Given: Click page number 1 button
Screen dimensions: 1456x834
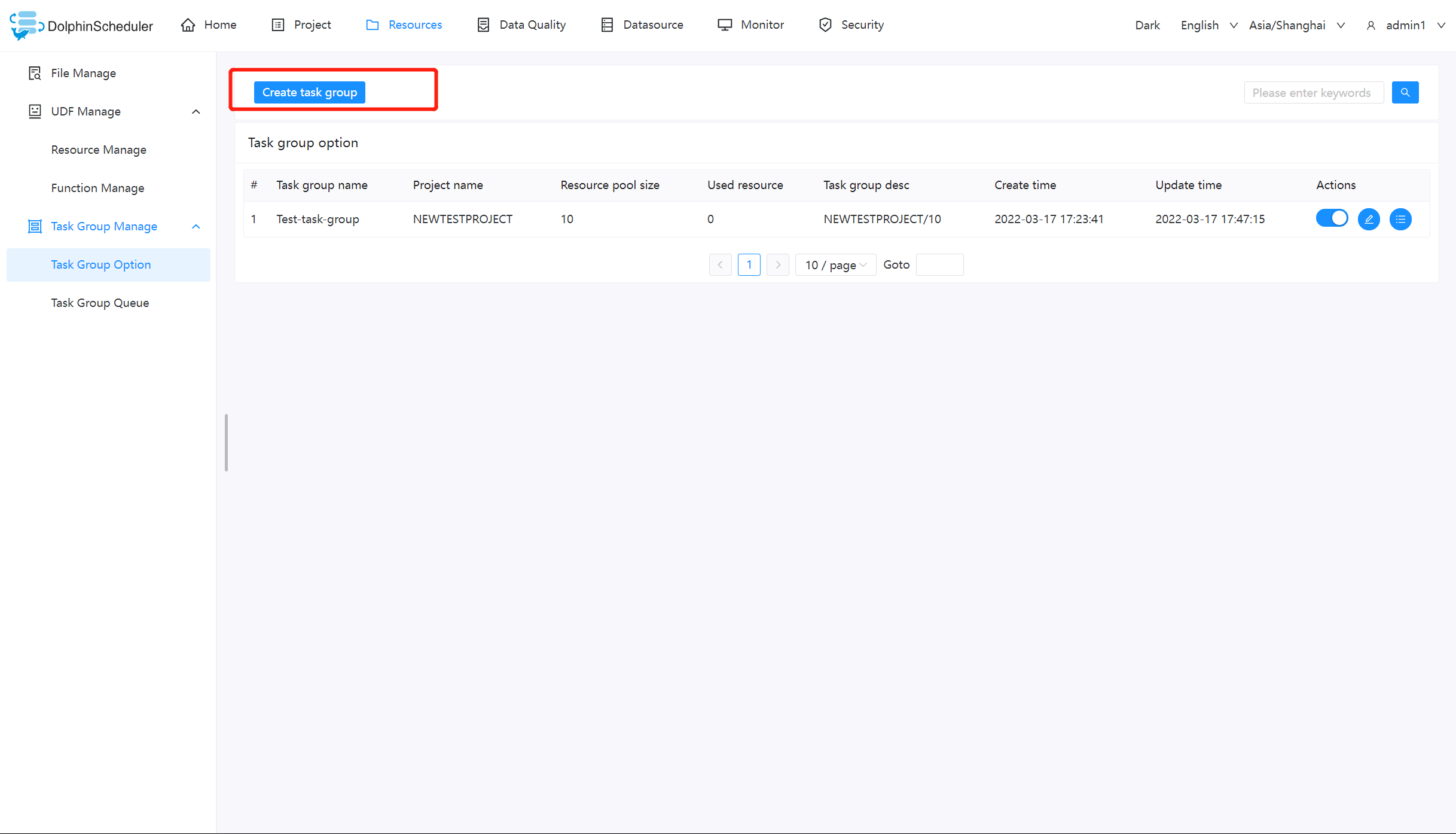Looking at the screenshot, I should point(749,264).
